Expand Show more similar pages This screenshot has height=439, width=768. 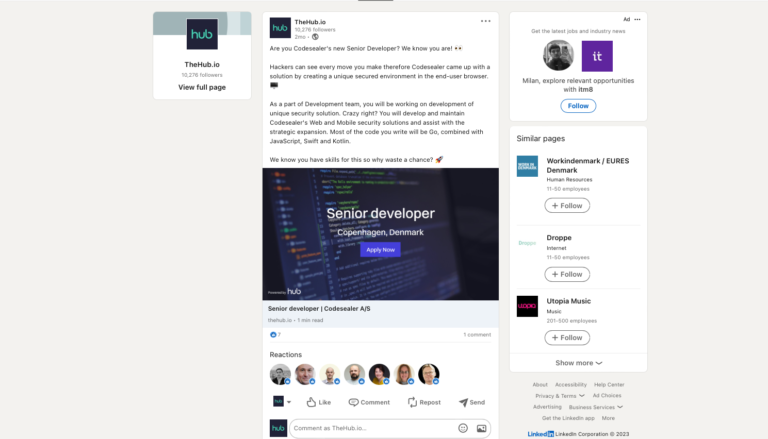(x=578, y=363)
